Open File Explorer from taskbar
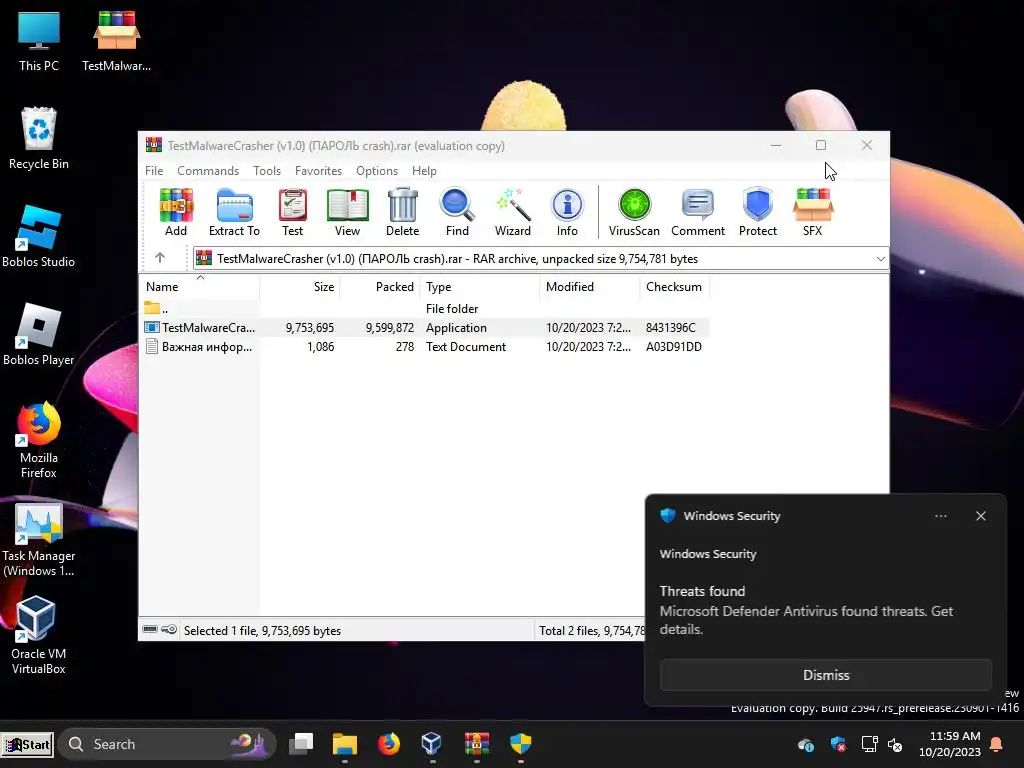This screenshot has height=768, width=1024. coord(344,743)
